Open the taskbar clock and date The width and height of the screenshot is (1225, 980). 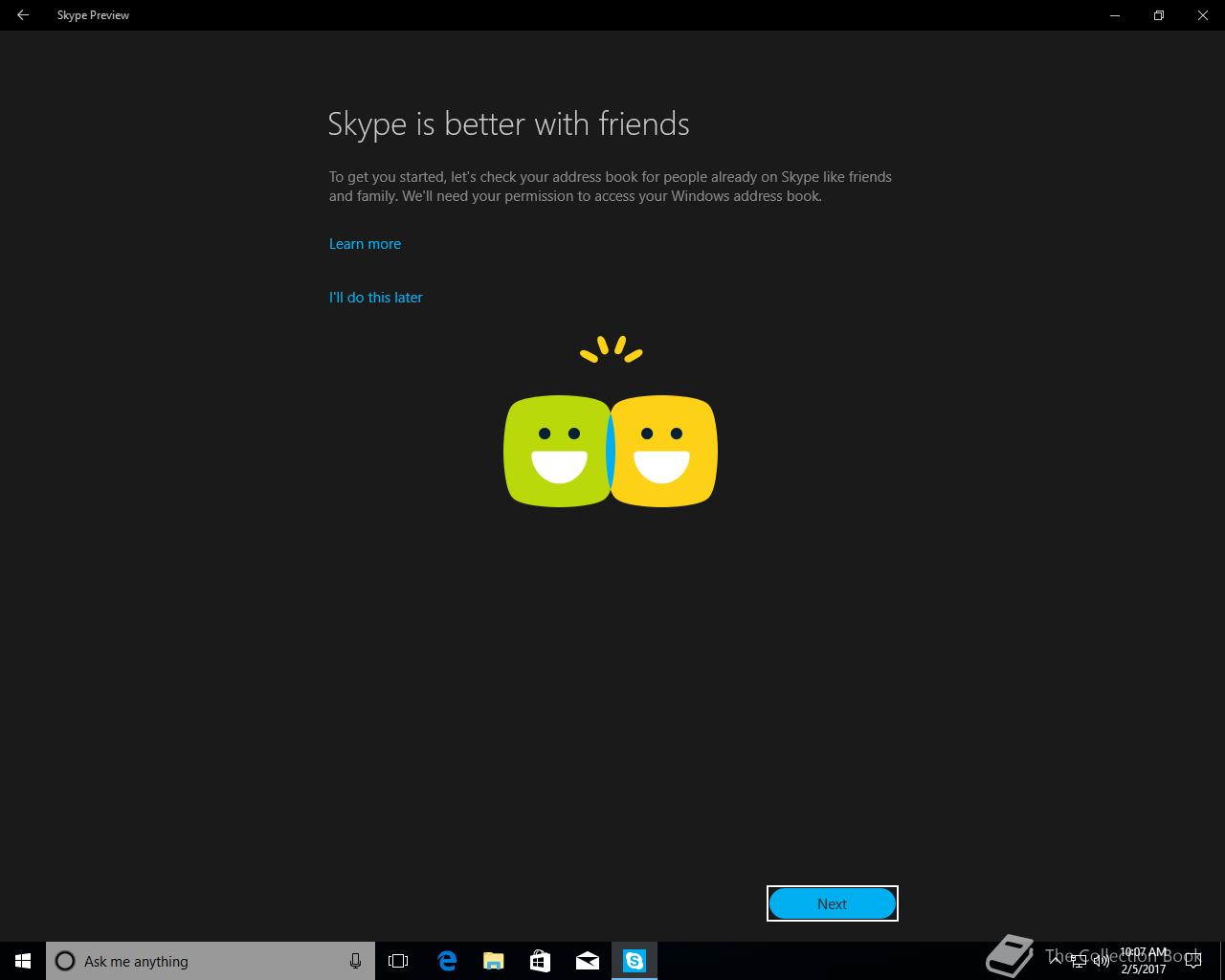[1144, 961]
